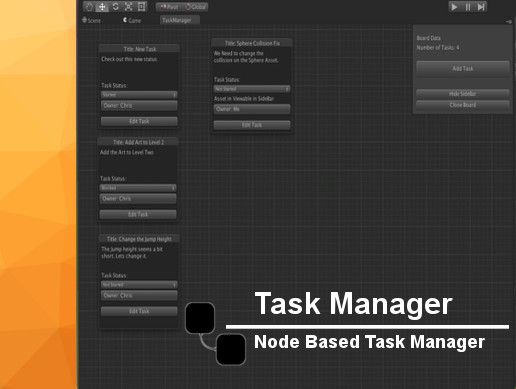Click the 'Title: Change the Jump Height' header
Viewport: 516px width, 389px height.
click(139, 239)
